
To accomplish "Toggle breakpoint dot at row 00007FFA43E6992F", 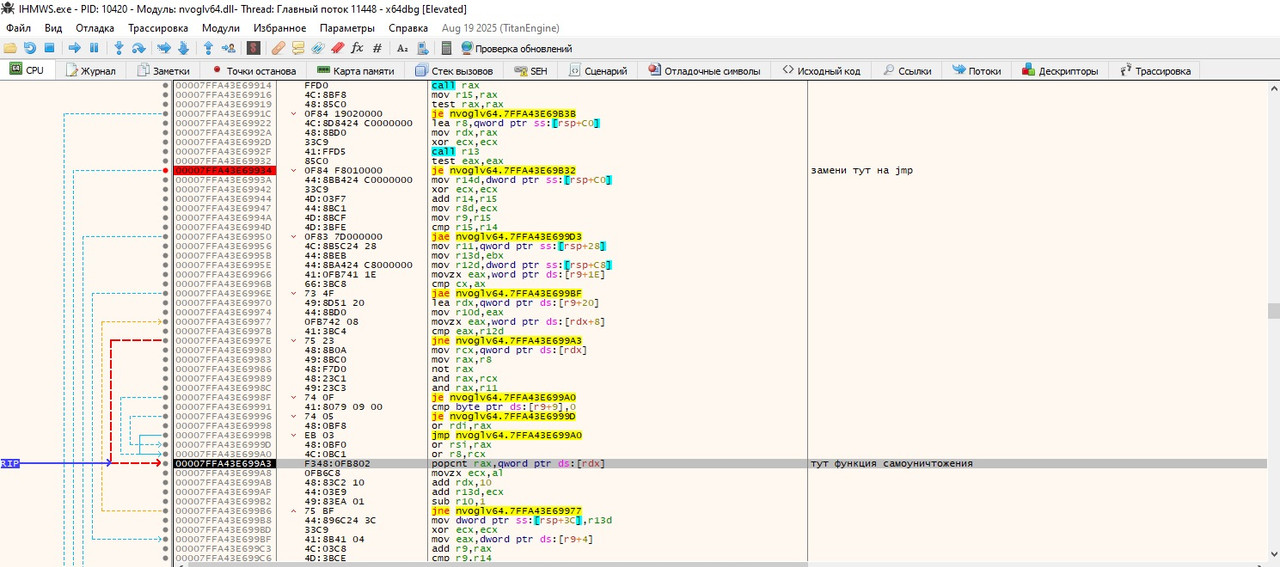I will pyautogui.click(x=166, y=151).
